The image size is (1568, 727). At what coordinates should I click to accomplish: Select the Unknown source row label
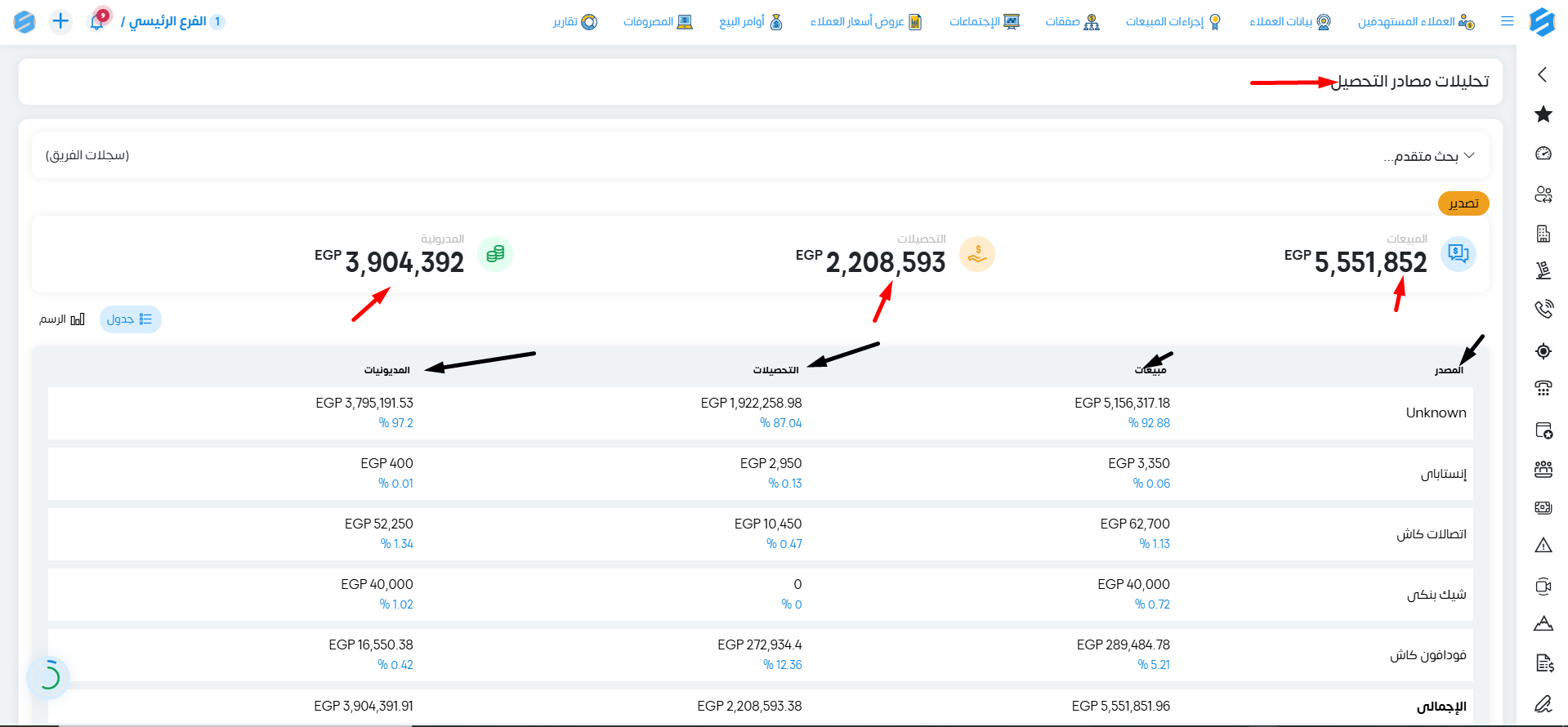(x=1436, y=413)
